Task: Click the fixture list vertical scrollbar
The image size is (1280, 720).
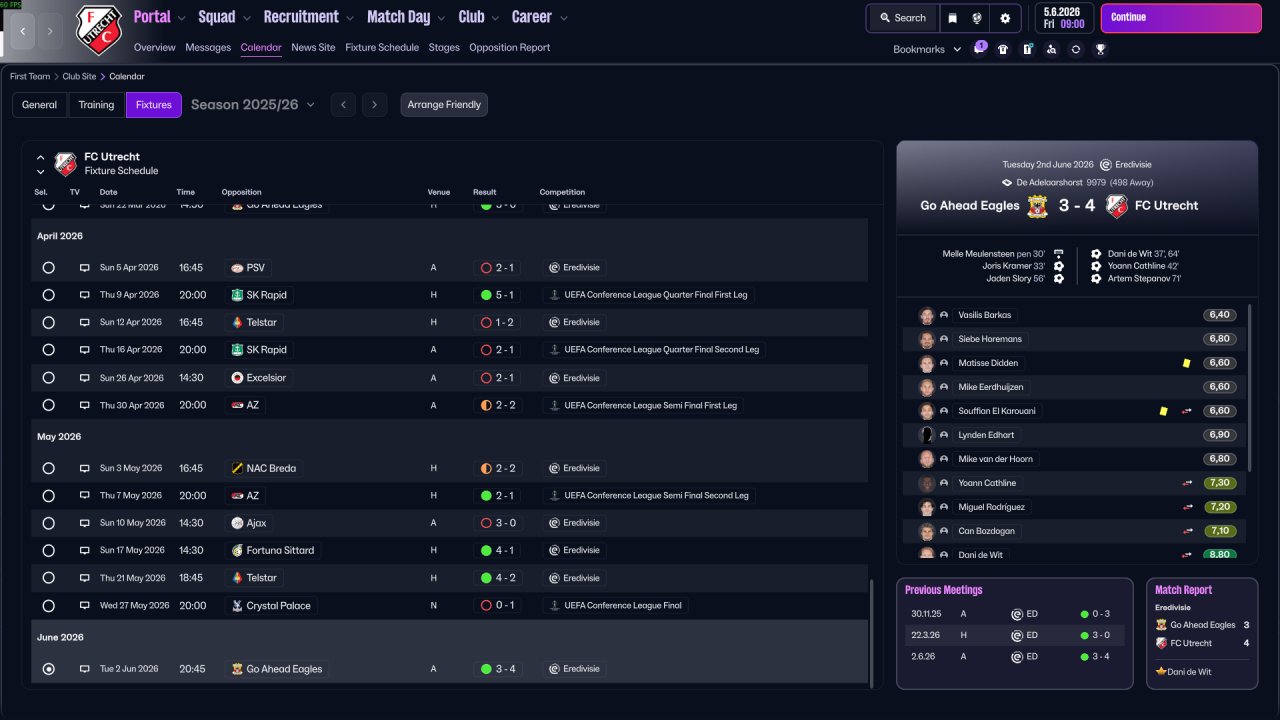Action: coord(872,633)
